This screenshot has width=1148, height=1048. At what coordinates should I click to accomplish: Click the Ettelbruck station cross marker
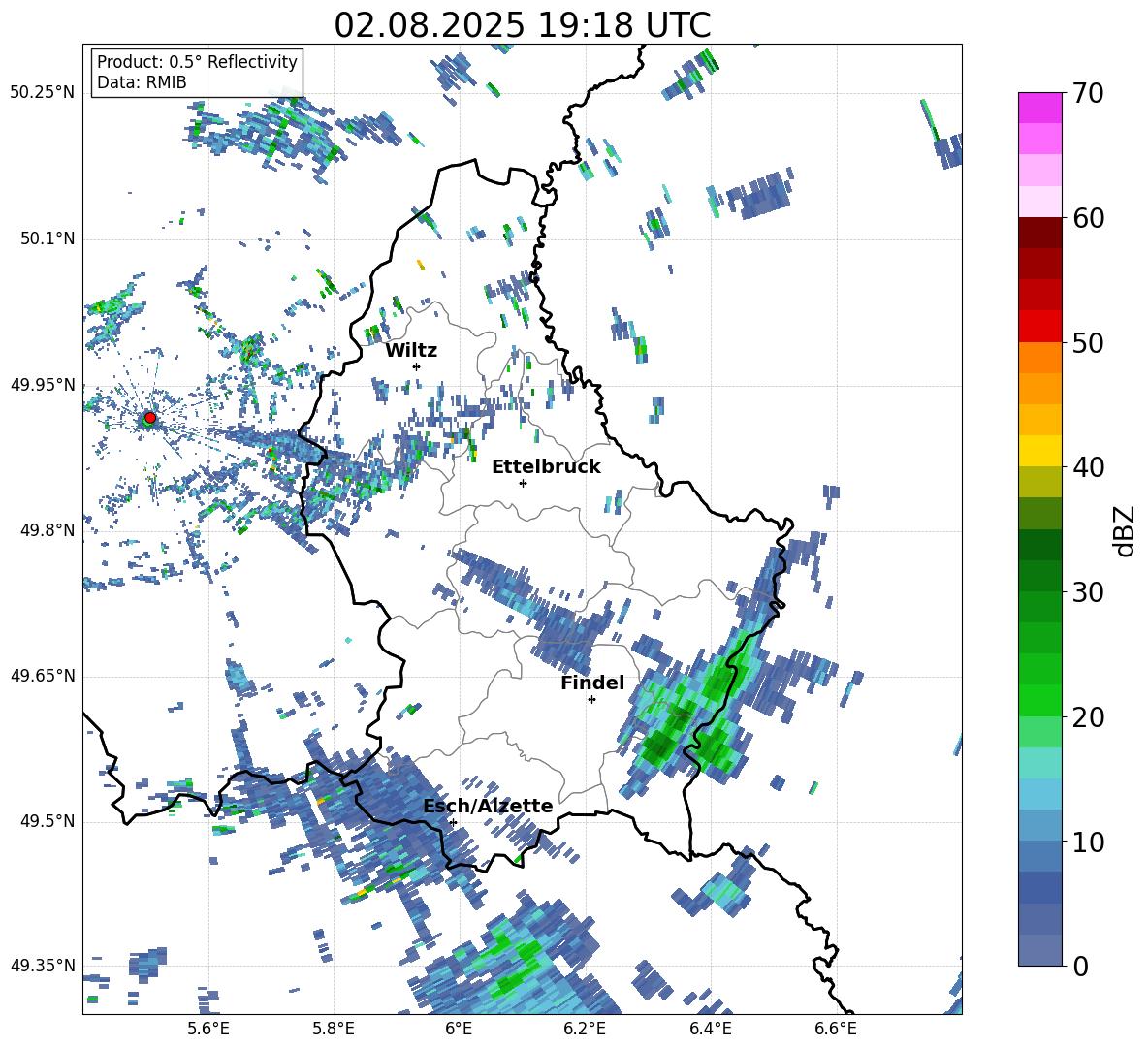click(x=523, y=483)
